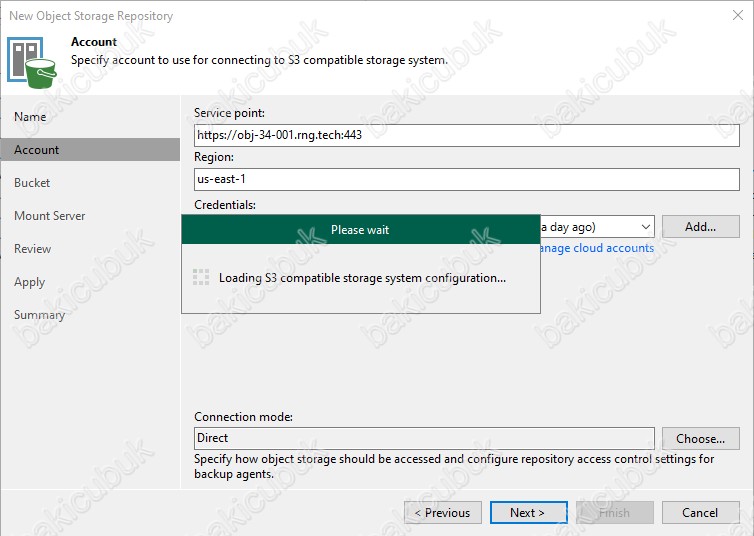Click the Service point URL field
The image size is (754, 536).
tap(466, 135)
